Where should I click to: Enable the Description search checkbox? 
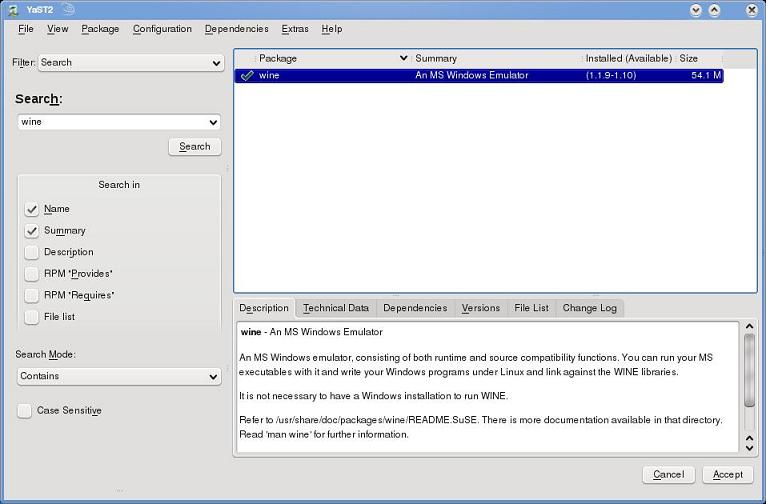32,252
